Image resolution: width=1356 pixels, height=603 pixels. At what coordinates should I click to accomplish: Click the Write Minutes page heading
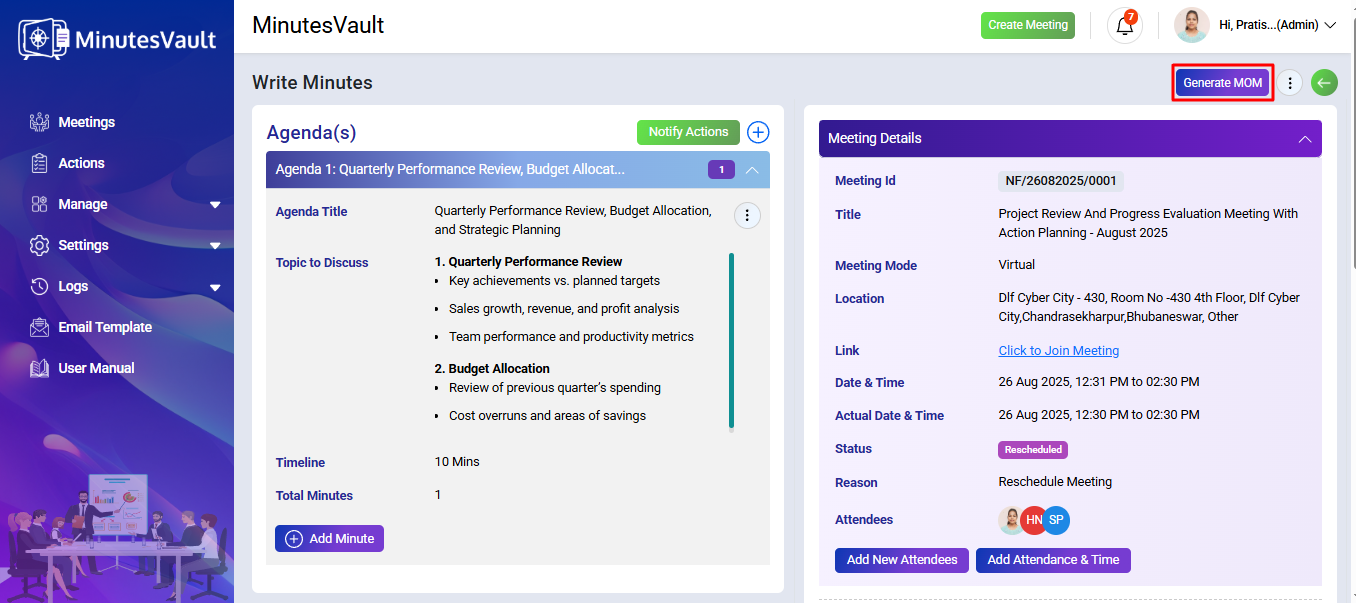point(312,83)
